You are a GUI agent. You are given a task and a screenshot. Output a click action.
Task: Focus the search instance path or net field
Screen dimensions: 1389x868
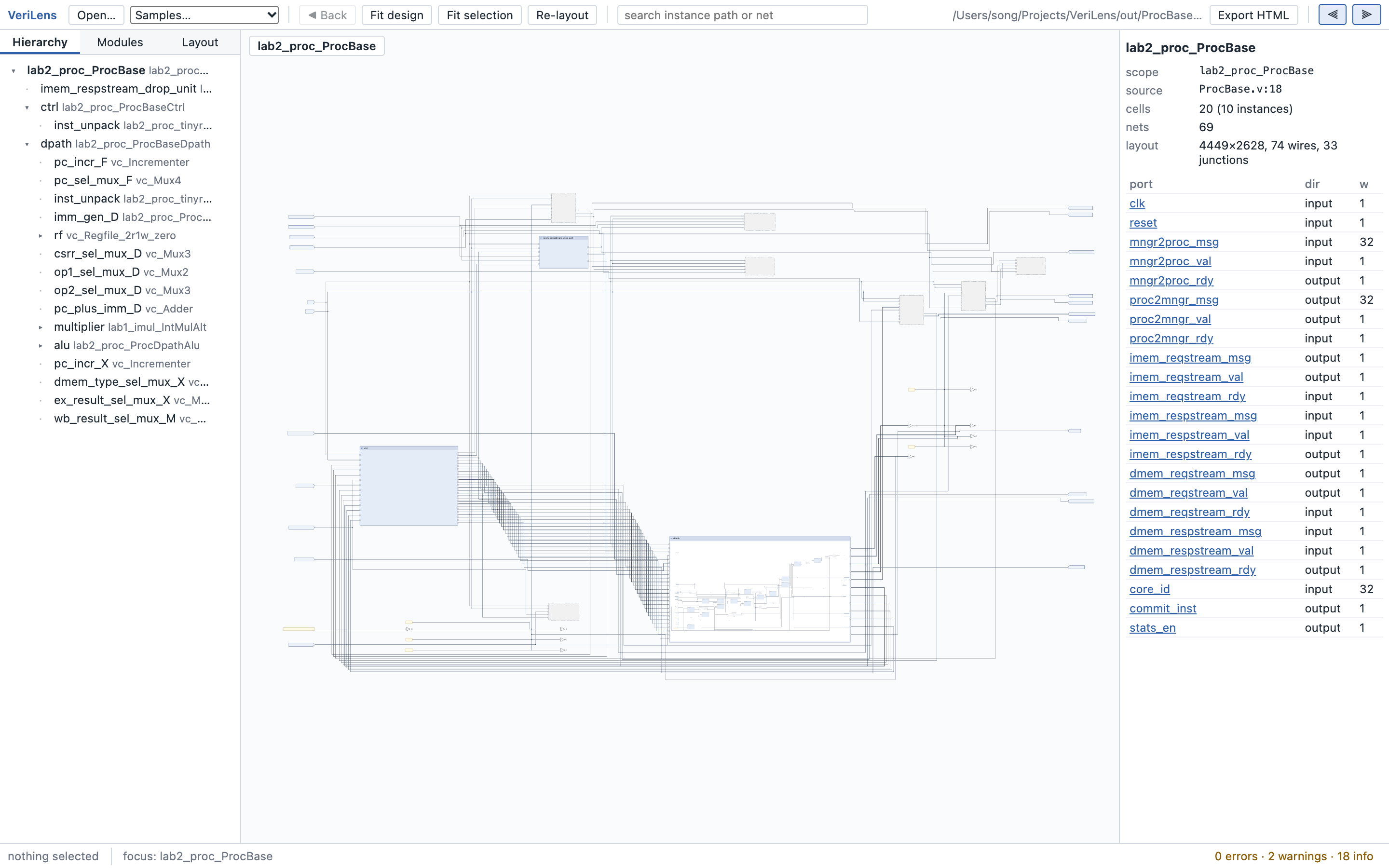click(742, 15)
